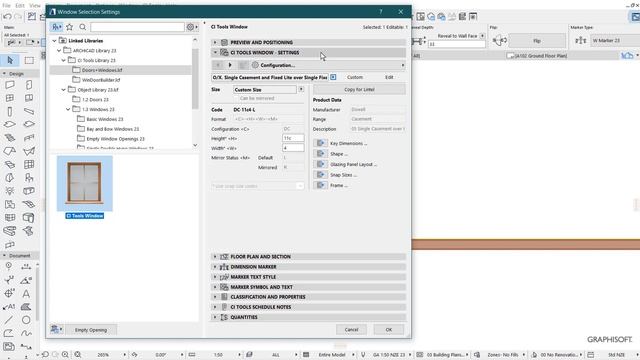
Task: Click the Copy for Lintel button
Action: click(359, 89)
